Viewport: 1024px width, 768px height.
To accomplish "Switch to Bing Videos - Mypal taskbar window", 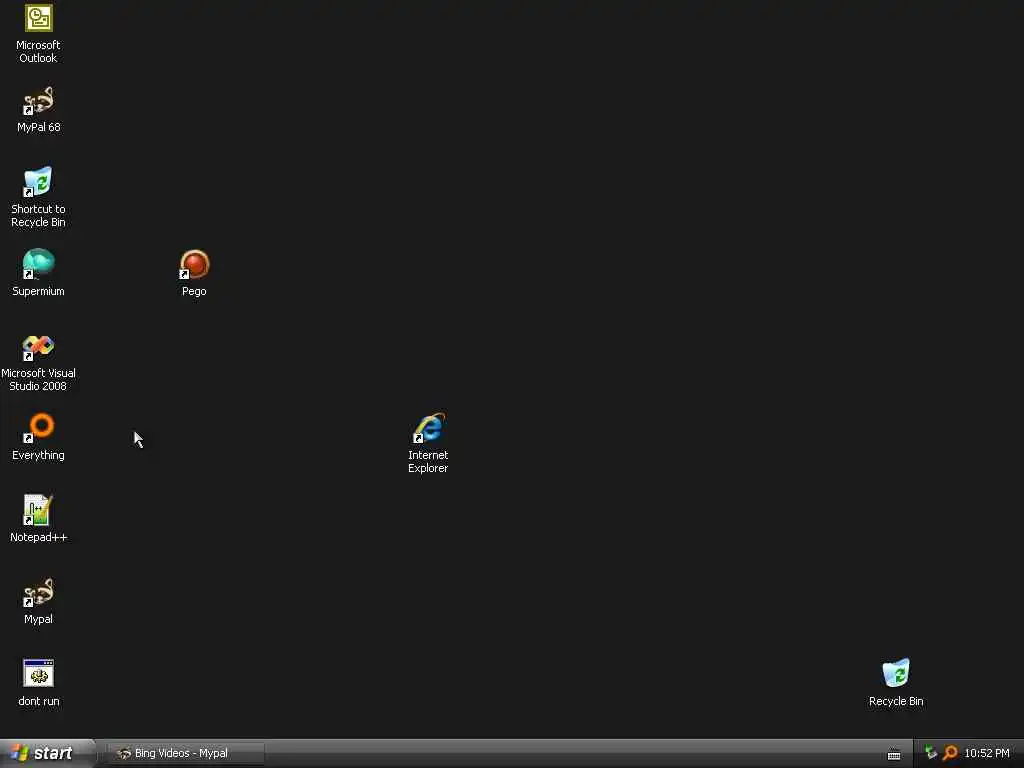I will tap(183, 753).
